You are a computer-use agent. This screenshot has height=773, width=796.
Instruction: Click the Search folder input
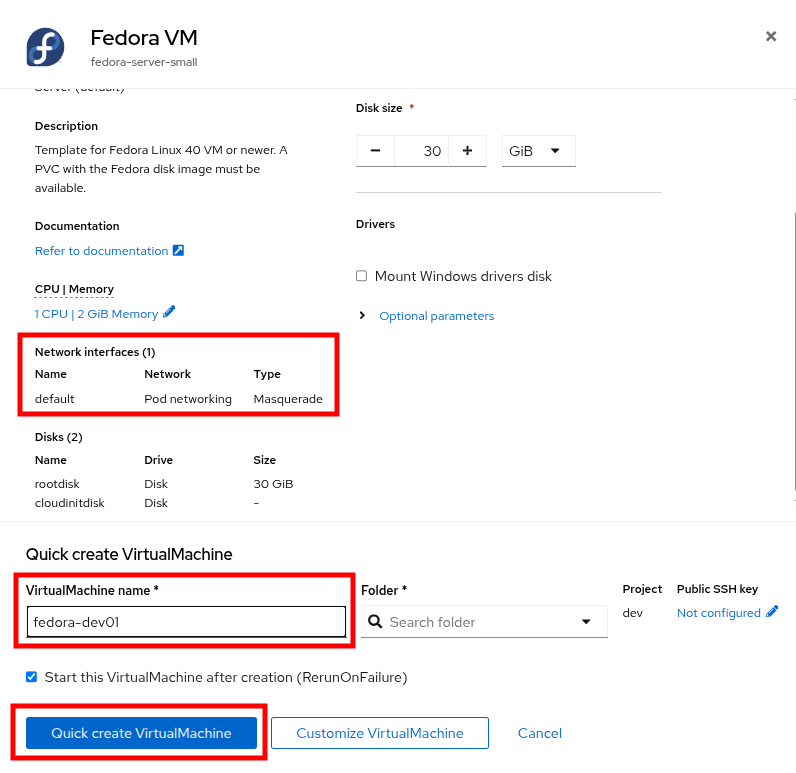pos(477,622)
